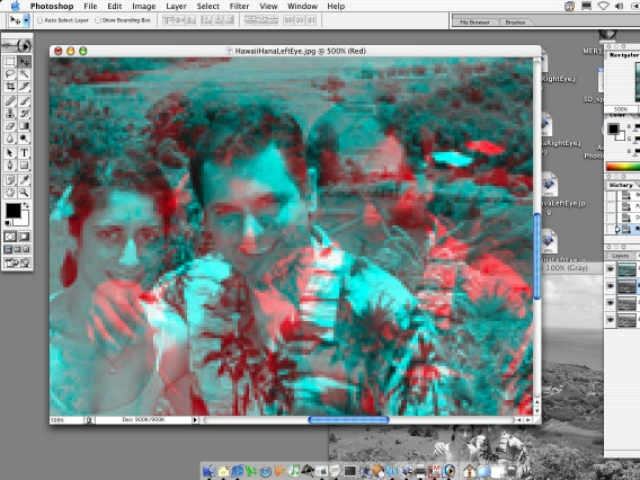Open the Apple menu
Image resolution: width=640 pixels, height=480 pixels.
tap(12, 6)
